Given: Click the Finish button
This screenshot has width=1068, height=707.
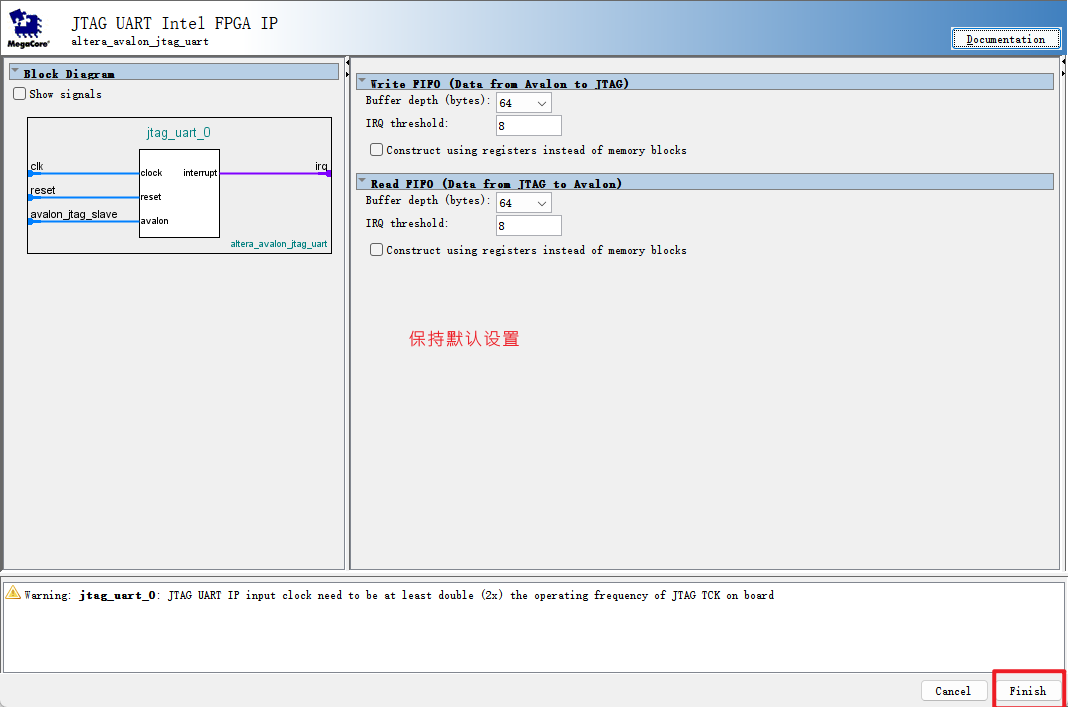Looking at the screenshot, I should pos(1028,691).
